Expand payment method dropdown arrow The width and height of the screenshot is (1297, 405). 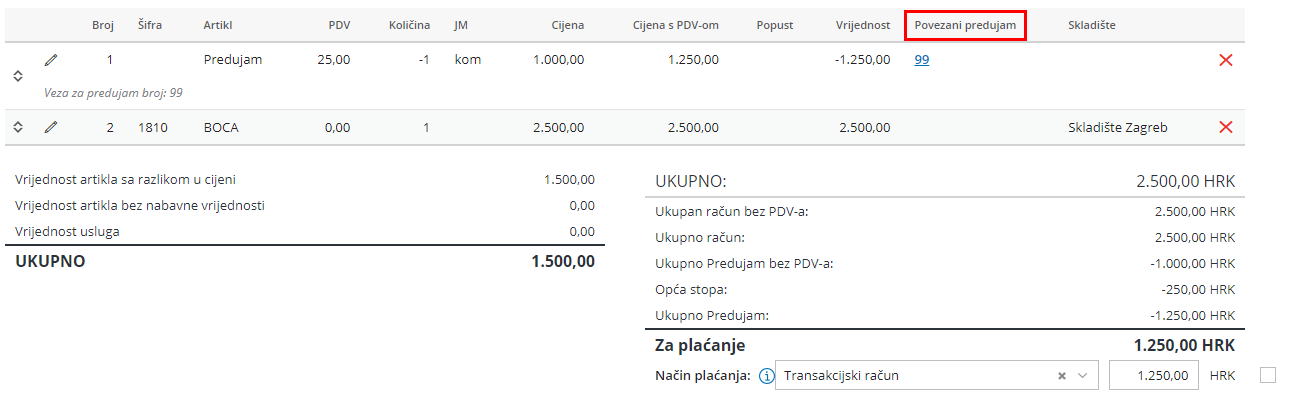click(1082, 376)
